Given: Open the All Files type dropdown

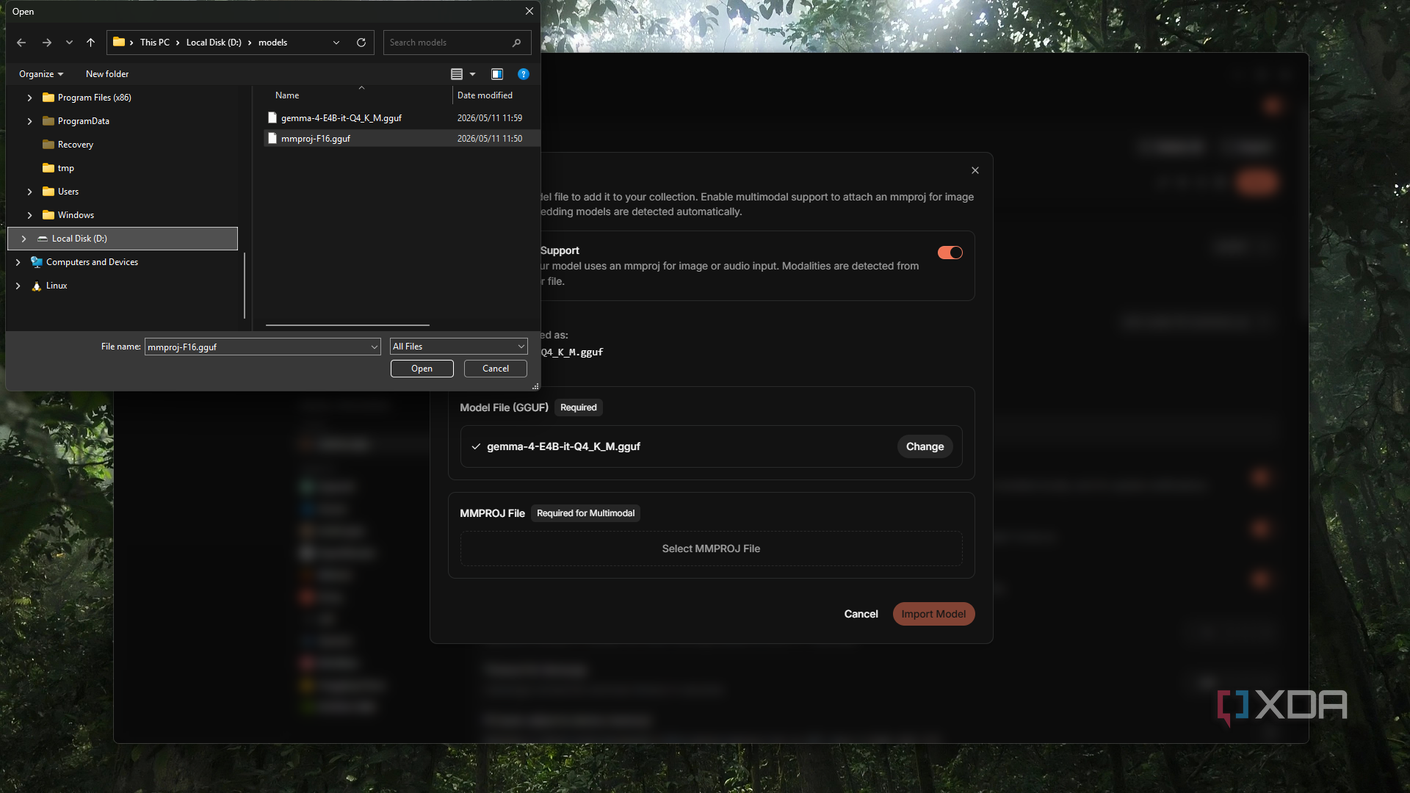Looking at the screenshot, I should click(x=458, y=347).
